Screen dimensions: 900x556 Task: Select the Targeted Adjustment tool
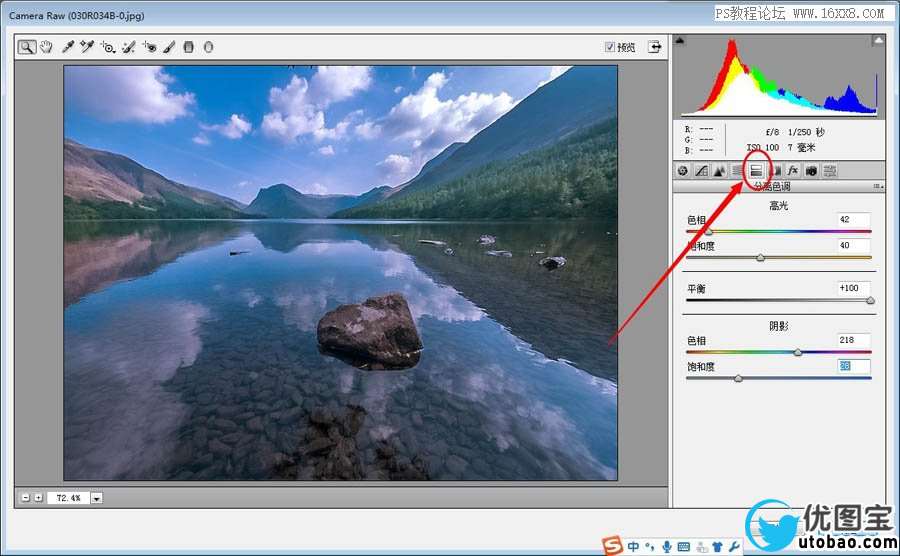108,47
